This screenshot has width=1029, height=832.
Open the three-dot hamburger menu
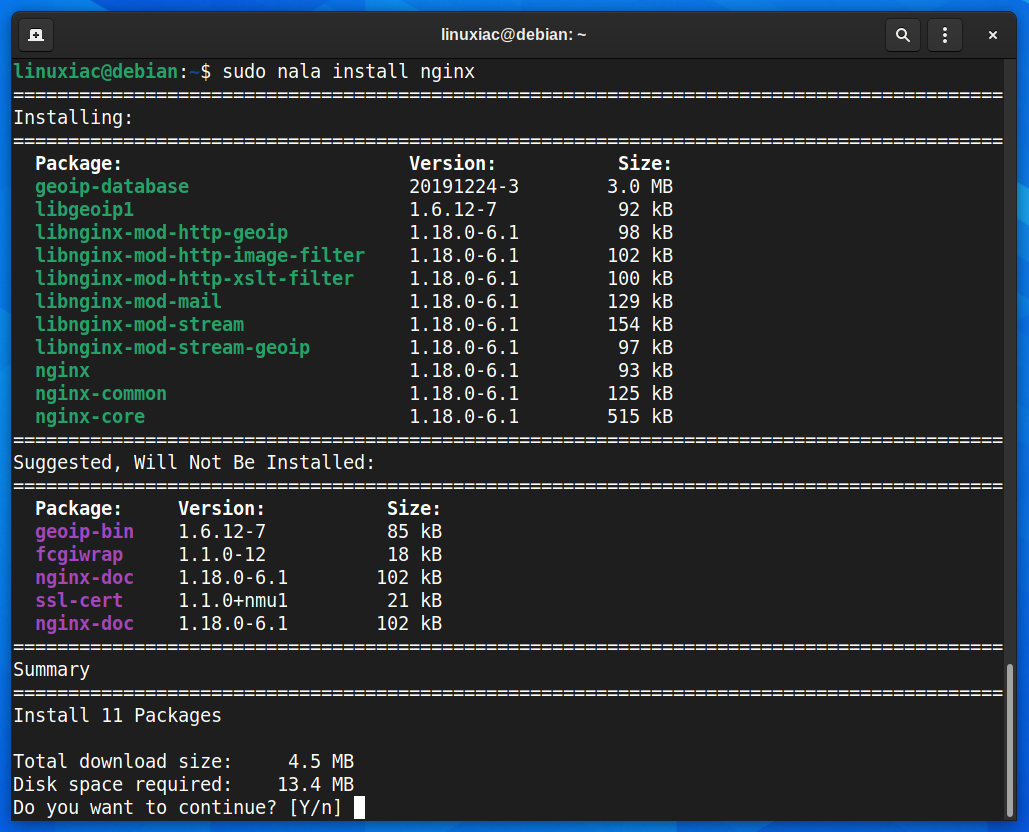click(x=944, y=35)
